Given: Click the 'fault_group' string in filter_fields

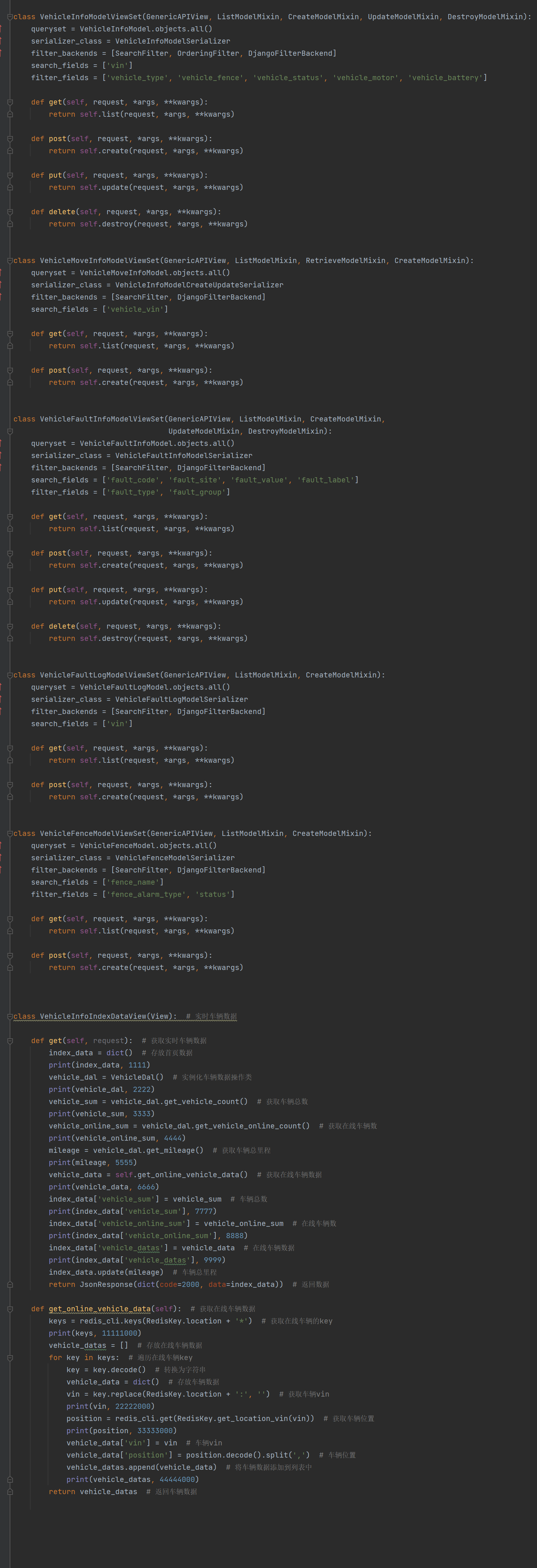Looking at the screenshot, I should pyautogui.click(x=197, y=492).
